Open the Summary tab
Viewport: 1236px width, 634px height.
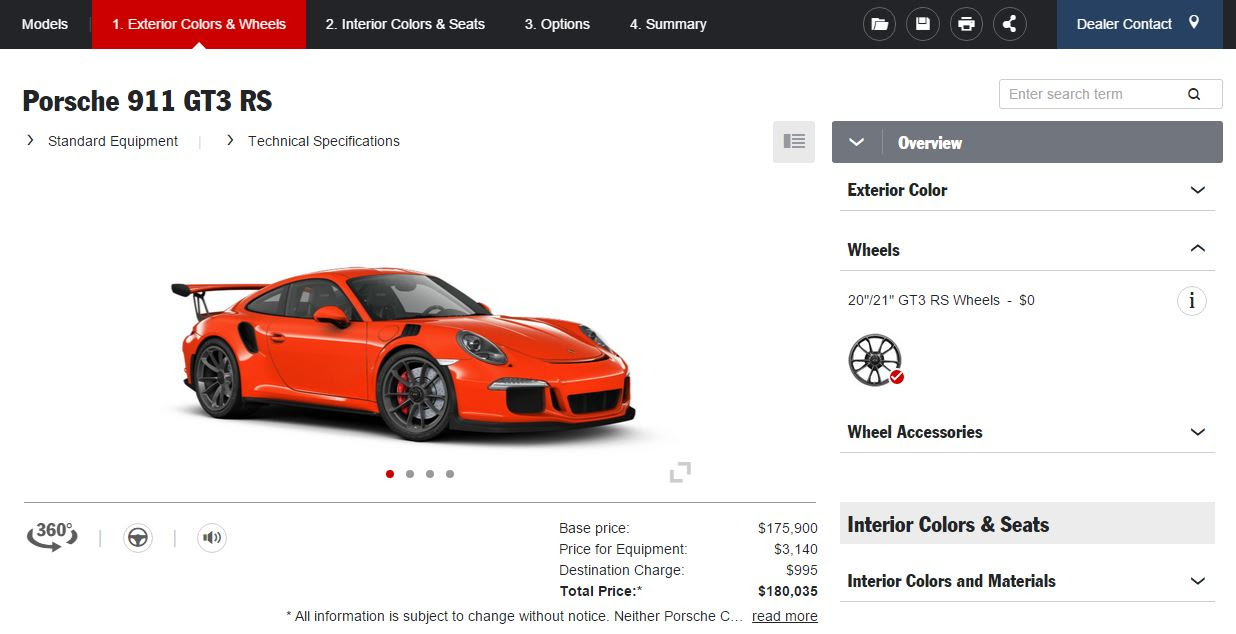tap(668, 24)
